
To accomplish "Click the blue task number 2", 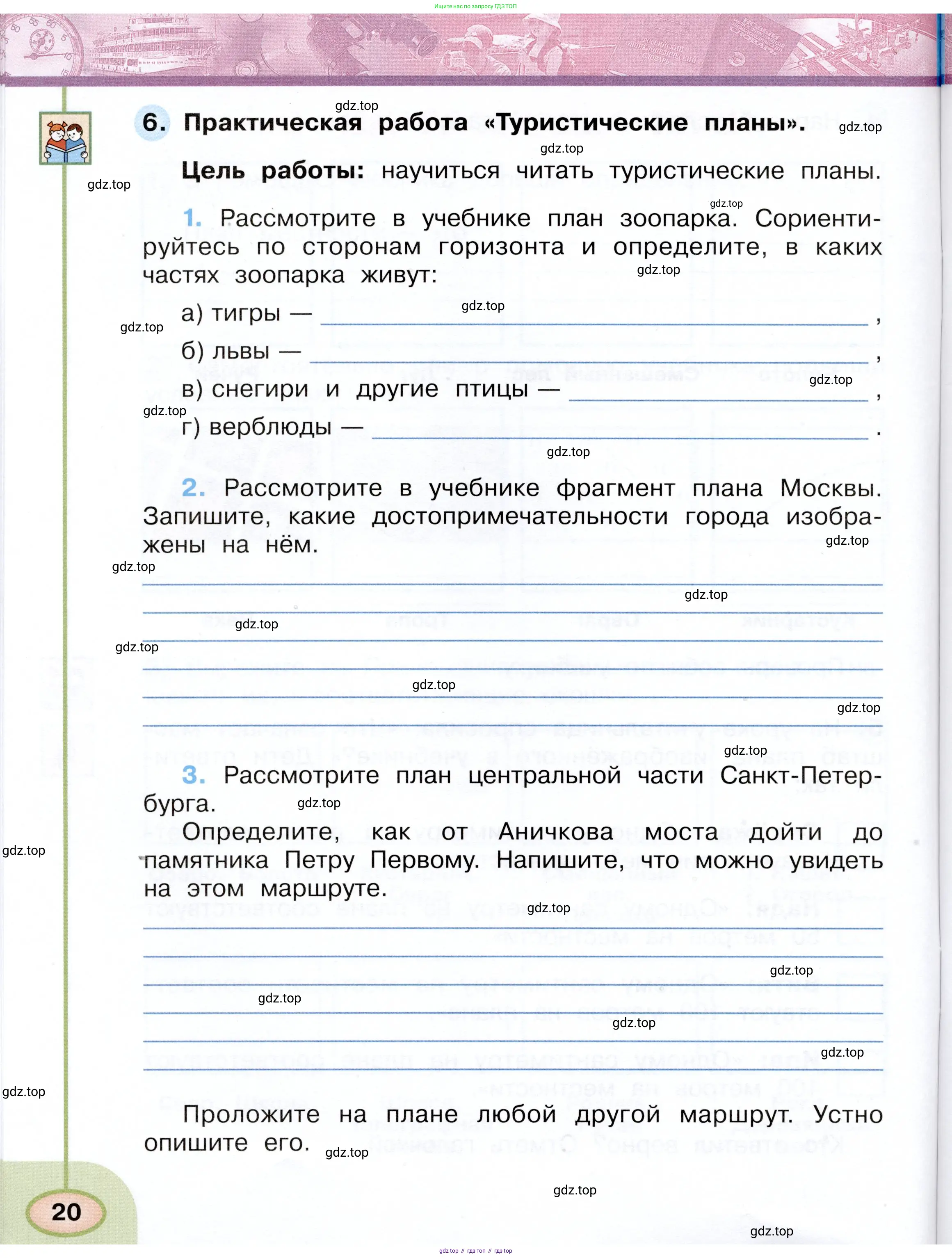I will click(x=193, y=487).
